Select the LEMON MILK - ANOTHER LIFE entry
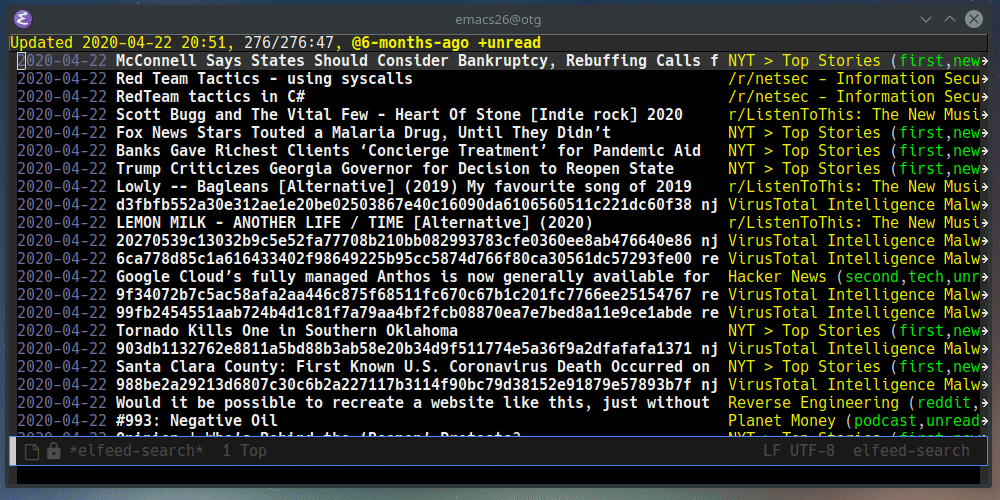Screen dimensions: 1000x500 tap(354, 223)
